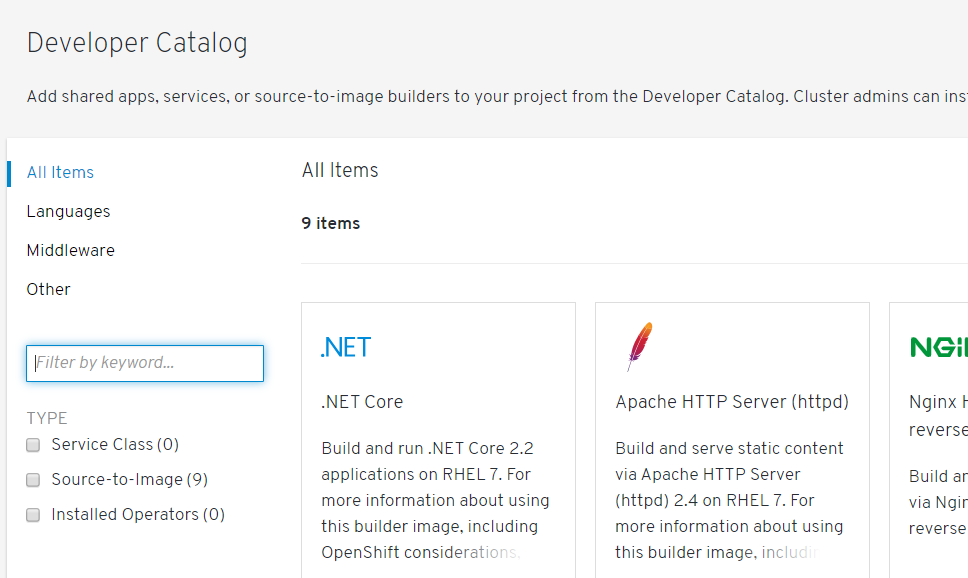Focus the Filter by keyword field

145,363
